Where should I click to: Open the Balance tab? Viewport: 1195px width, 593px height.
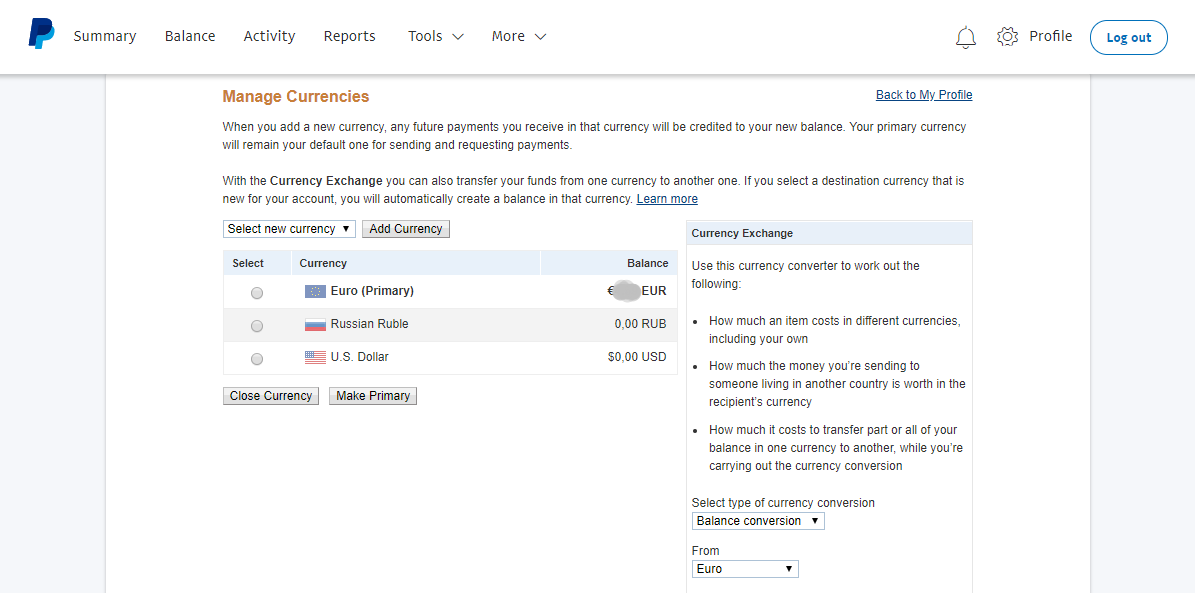click(x=190, y=36)
